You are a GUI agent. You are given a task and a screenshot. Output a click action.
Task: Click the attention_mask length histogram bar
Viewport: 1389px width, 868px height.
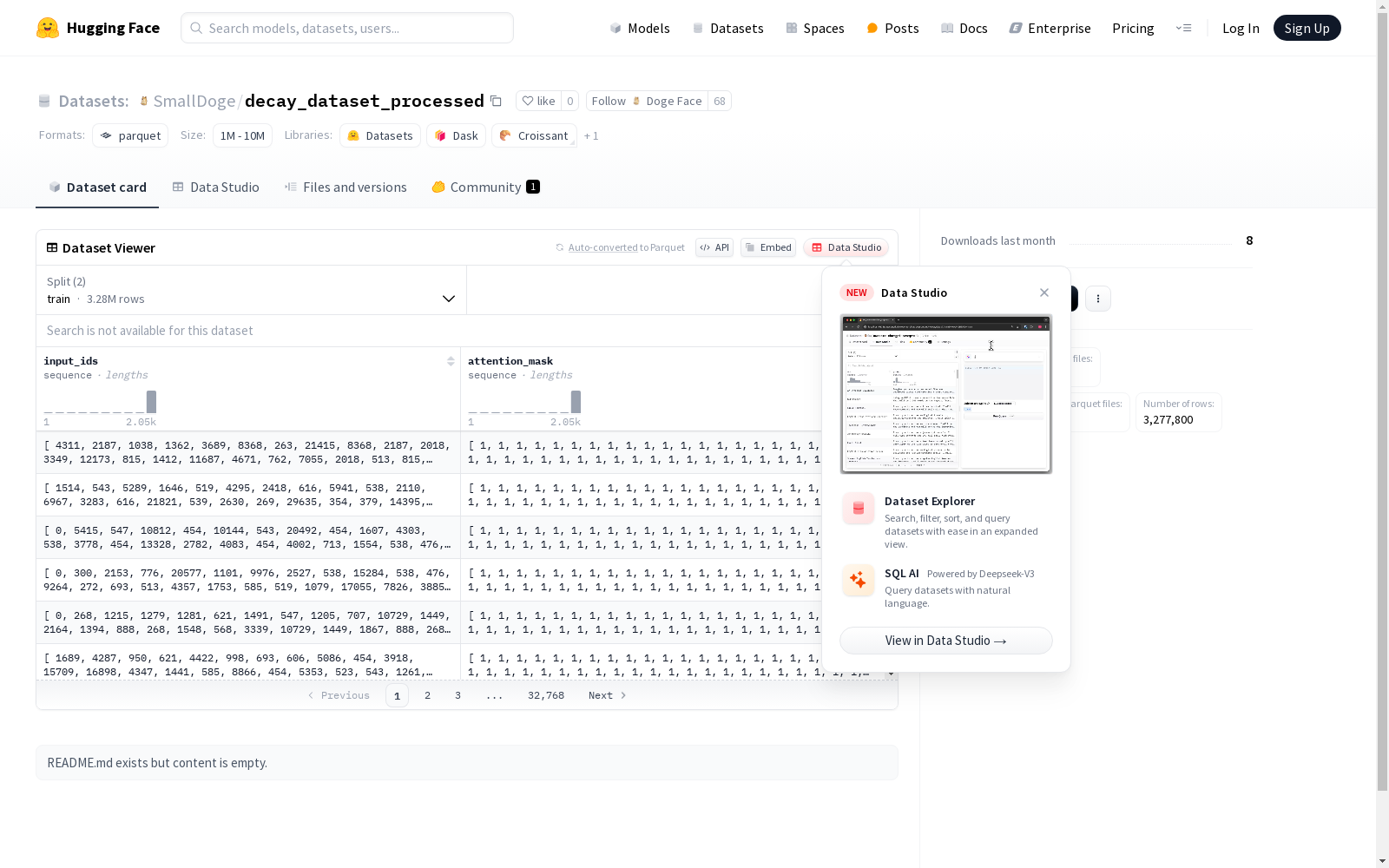click(576, 402)
